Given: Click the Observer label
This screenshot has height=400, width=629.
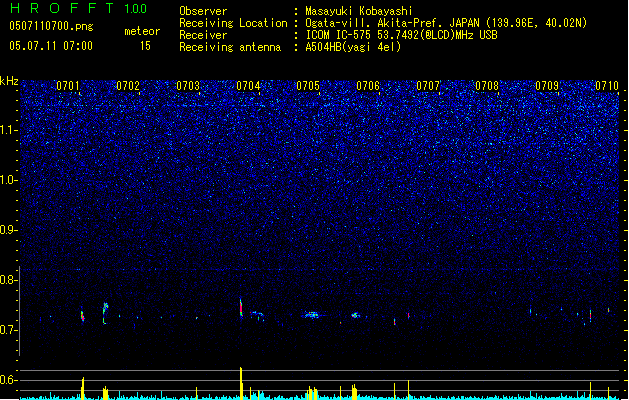Looking at the screenshot, I should click(203, 11).
